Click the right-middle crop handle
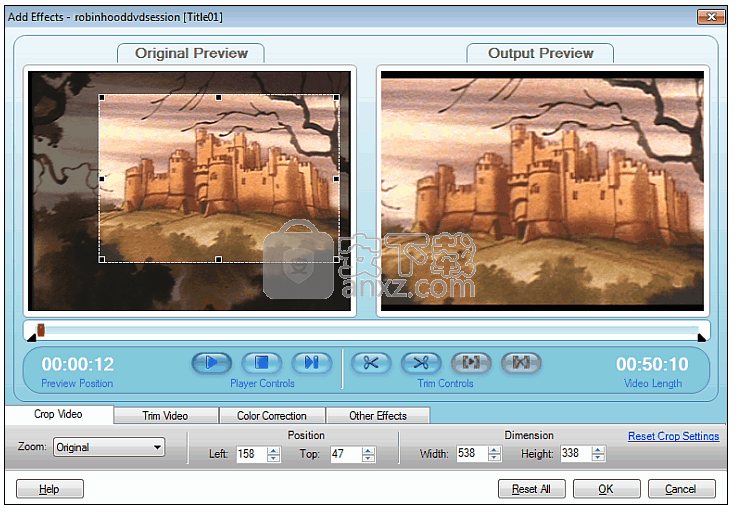The width and height of the screenshot is (742, 521). click(336, 179)
